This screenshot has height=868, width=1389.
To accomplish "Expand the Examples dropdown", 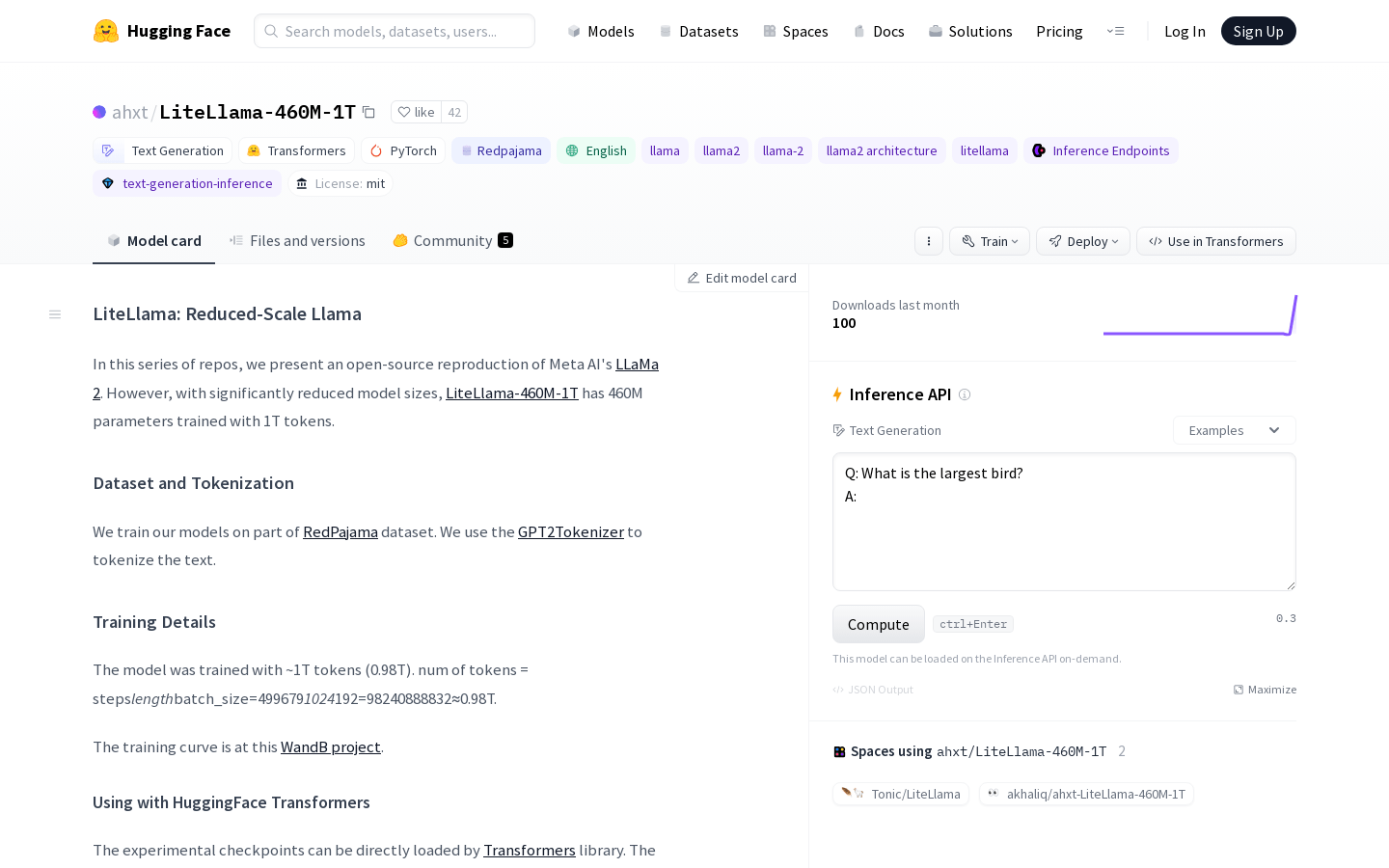I will point(1235,430).
